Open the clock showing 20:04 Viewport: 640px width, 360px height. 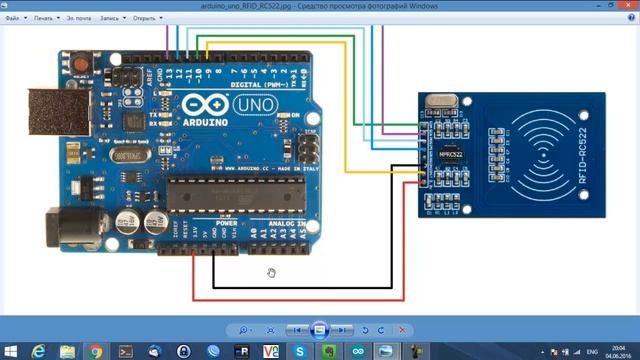point(618,352)
